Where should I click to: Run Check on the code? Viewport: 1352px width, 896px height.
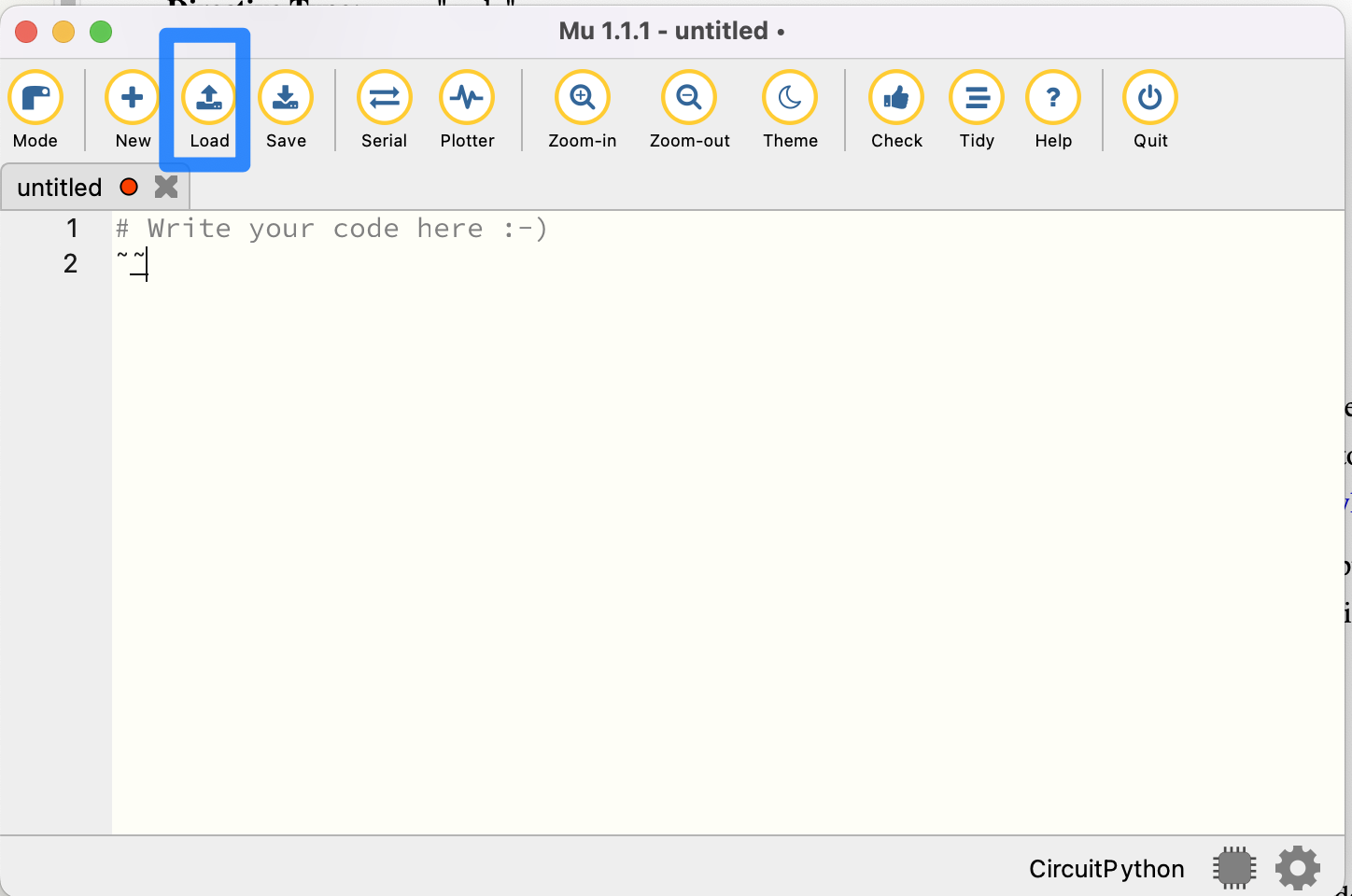click(x=896, y=99)
